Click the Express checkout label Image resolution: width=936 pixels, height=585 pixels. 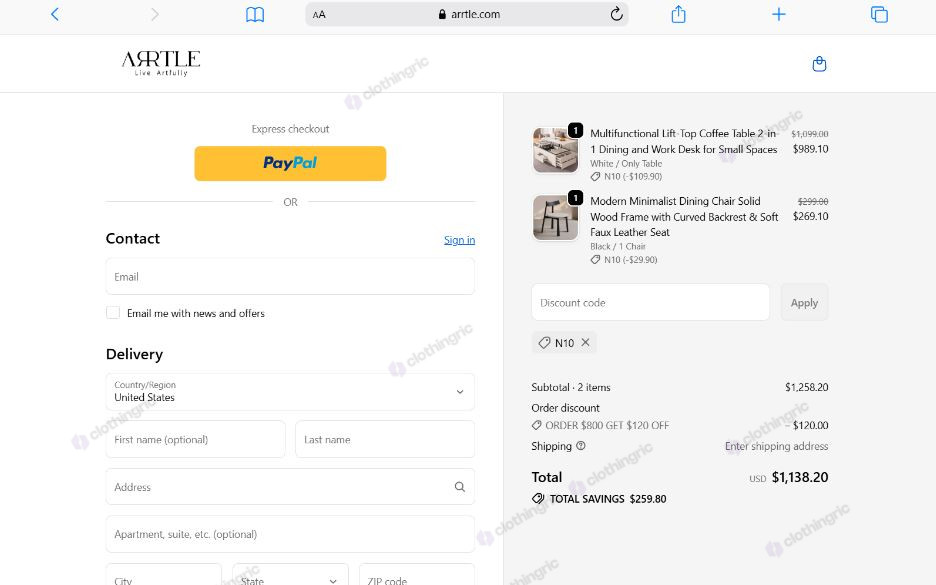pos(290,129)
